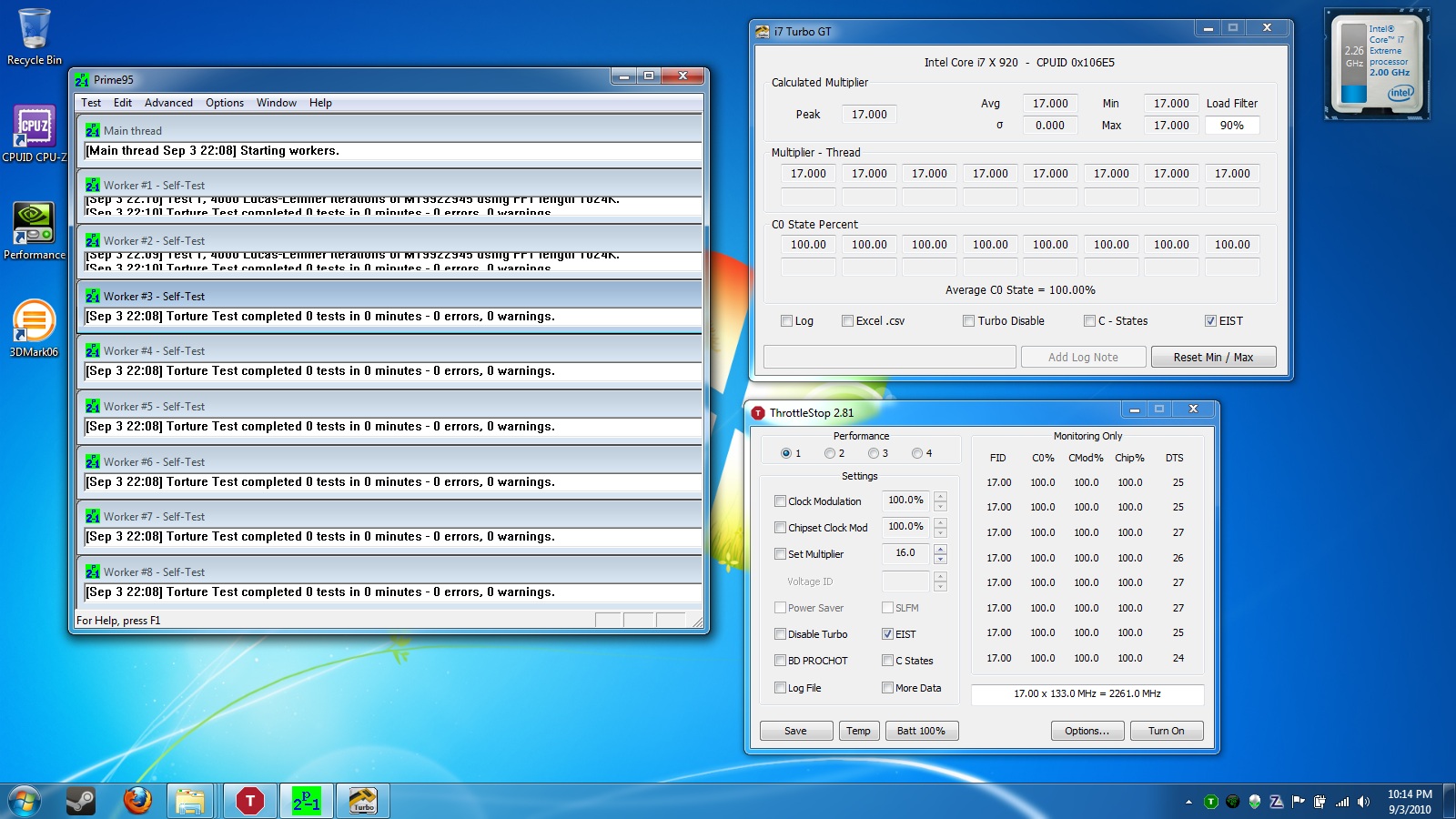Check Excel .csv option
1456x819 pixels.
(847, 320)
